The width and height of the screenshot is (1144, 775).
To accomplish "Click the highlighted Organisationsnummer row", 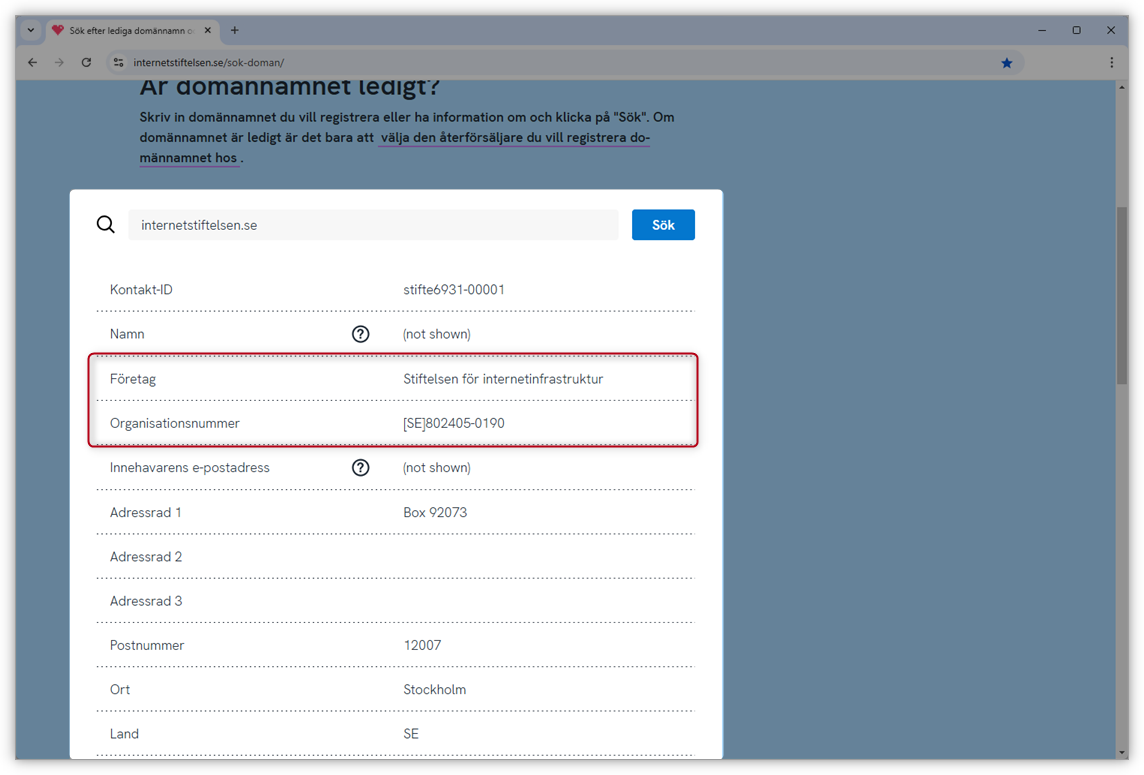I will tap(395, 422).
